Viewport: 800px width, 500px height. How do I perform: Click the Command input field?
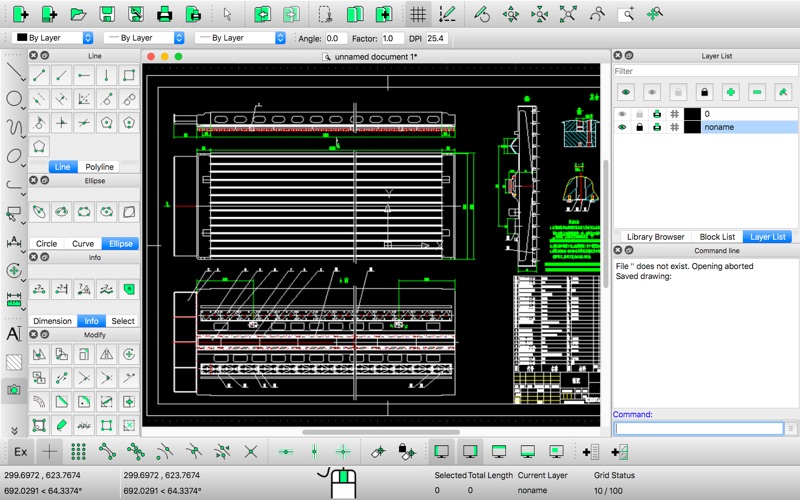(699, 428)
